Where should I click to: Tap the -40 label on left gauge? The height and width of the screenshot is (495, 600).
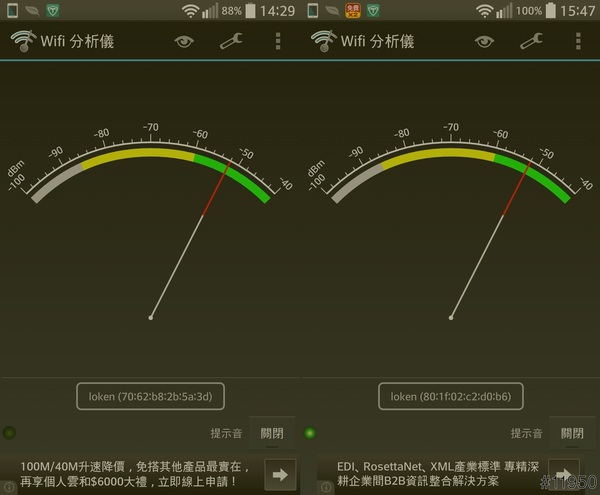(x=286, y=184)
